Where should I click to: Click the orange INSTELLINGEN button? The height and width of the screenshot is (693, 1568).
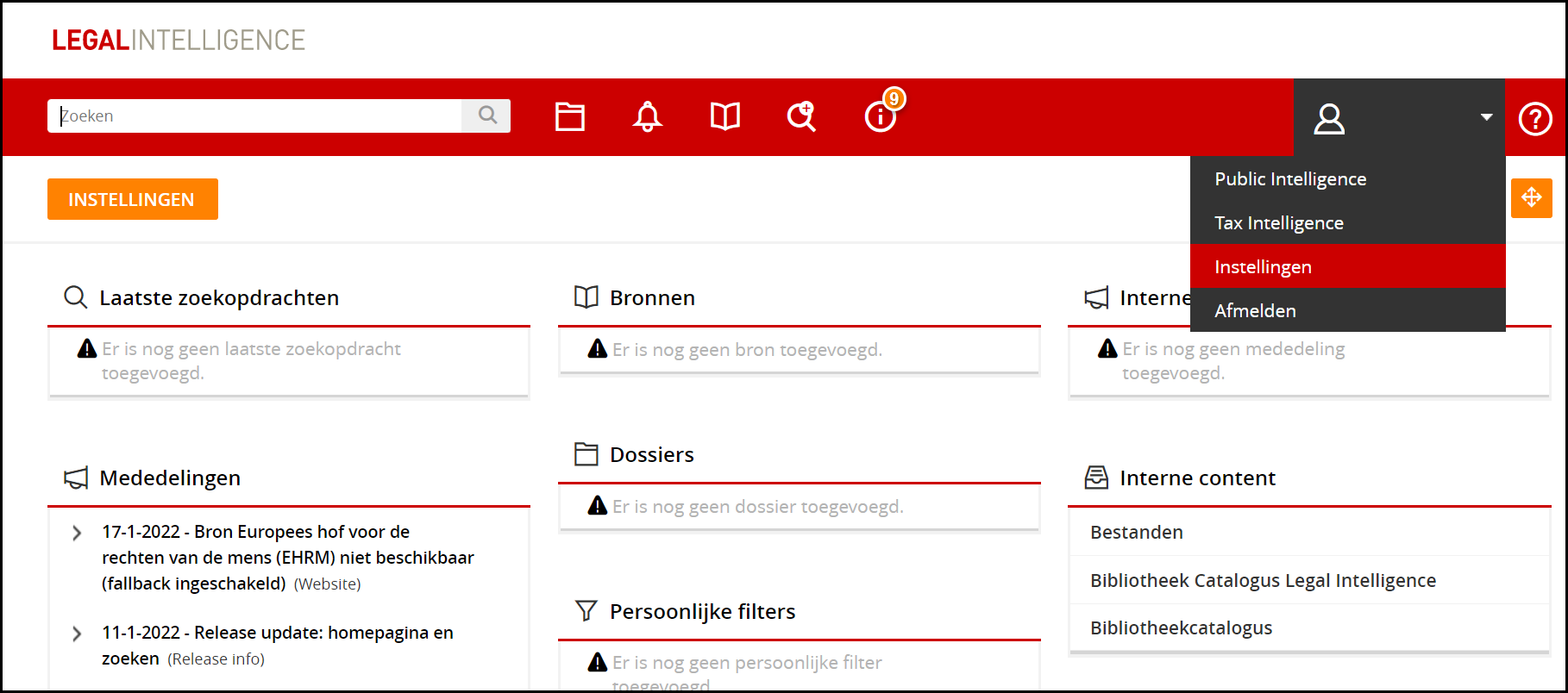pyautogui.click(x=132, y=199)
